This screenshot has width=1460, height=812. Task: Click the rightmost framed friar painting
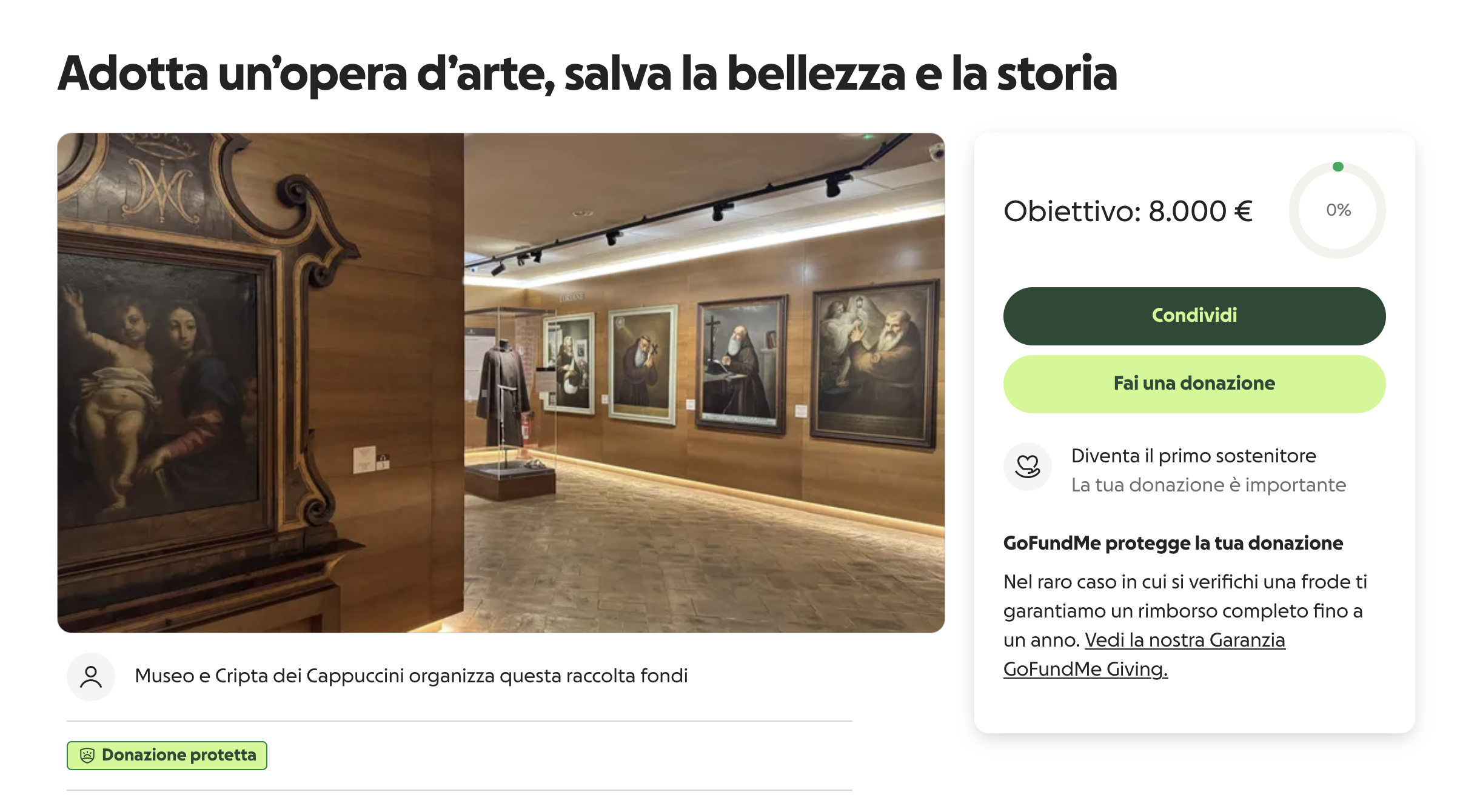(874, 367)
